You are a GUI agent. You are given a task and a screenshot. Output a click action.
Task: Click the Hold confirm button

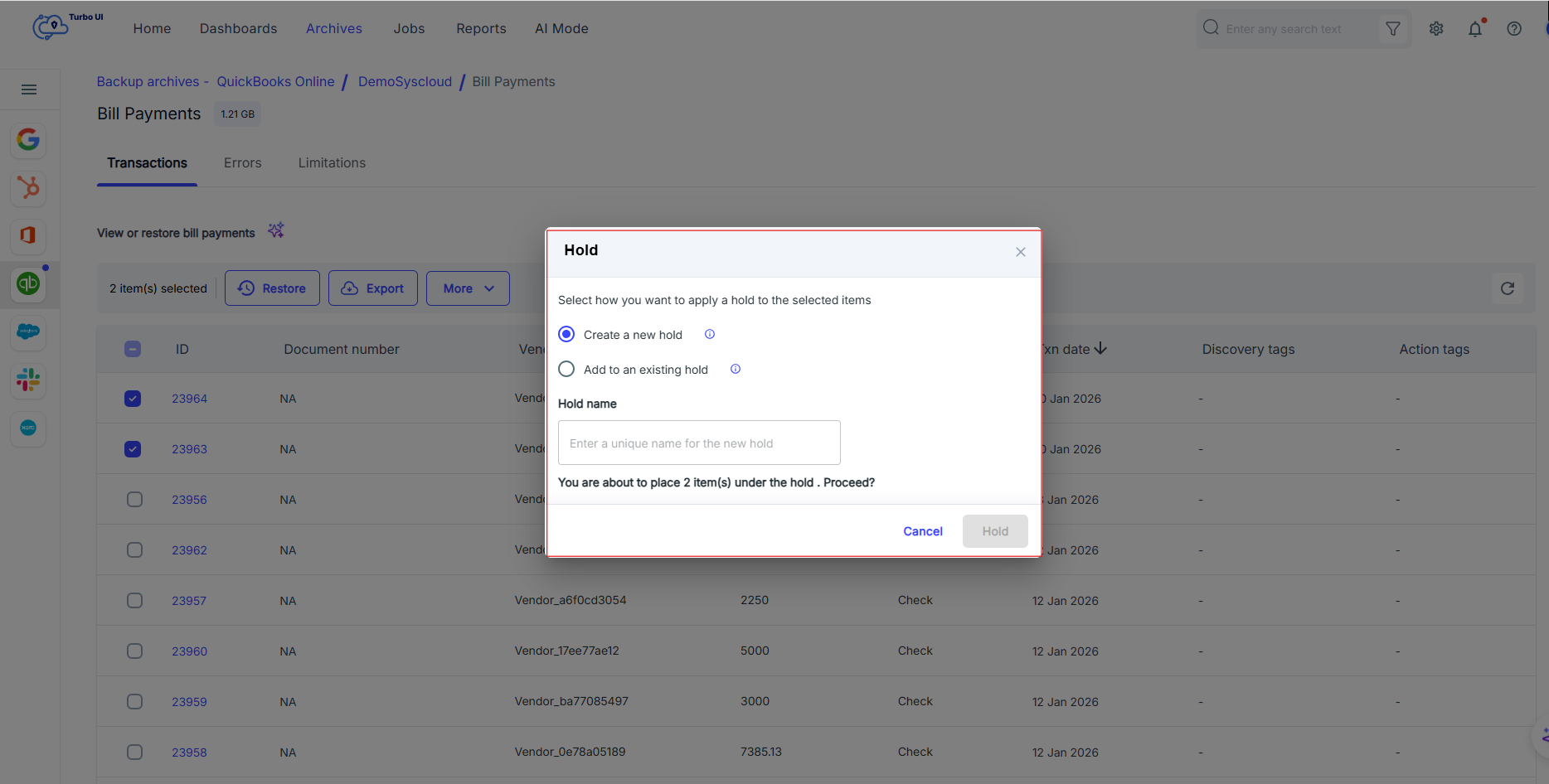coord(995,531)
